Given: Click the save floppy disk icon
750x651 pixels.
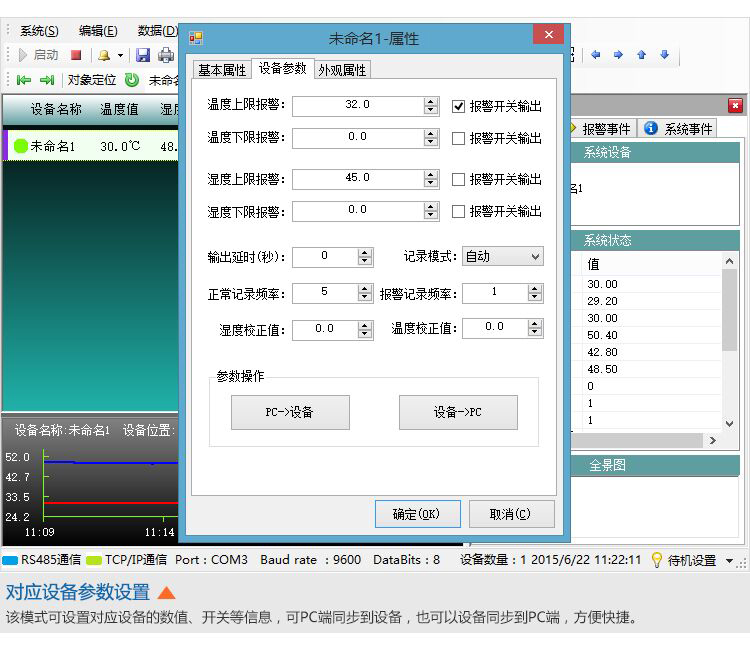Looking at the screenshot, I should tap(143, 55).
